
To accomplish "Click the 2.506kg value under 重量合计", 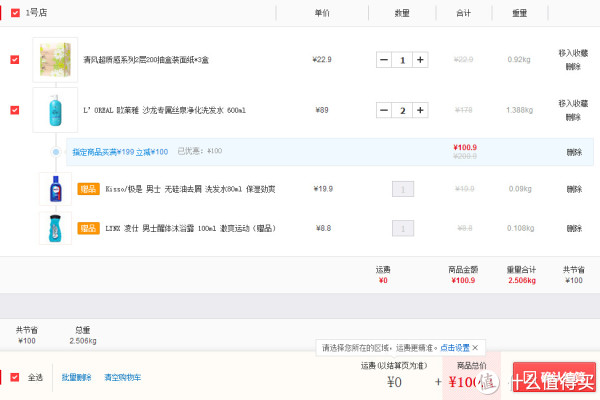I will 522,280.
